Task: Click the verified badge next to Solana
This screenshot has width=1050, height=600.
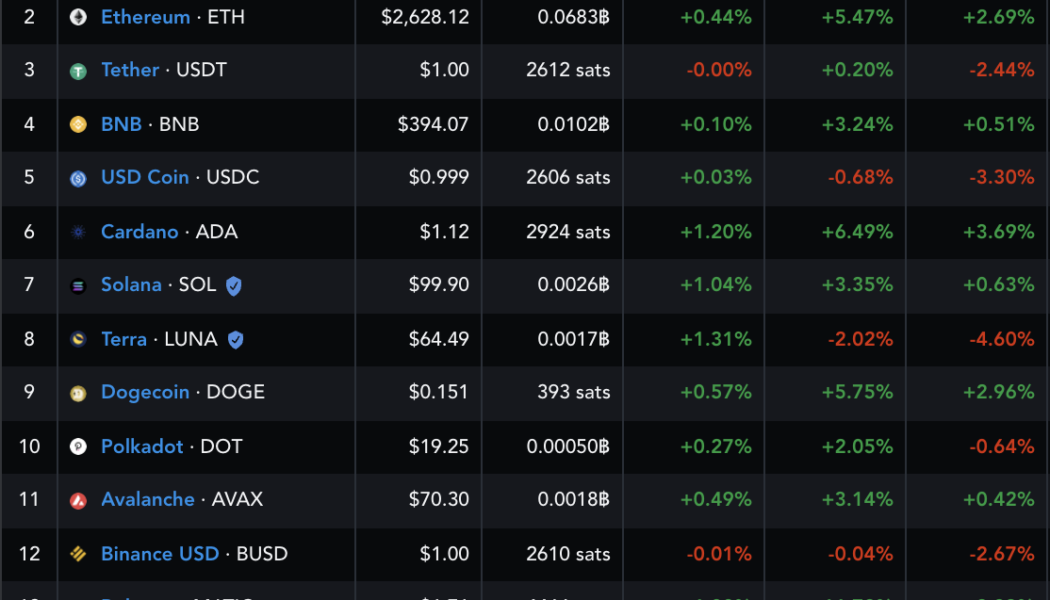Action: [x=233, y=285]
